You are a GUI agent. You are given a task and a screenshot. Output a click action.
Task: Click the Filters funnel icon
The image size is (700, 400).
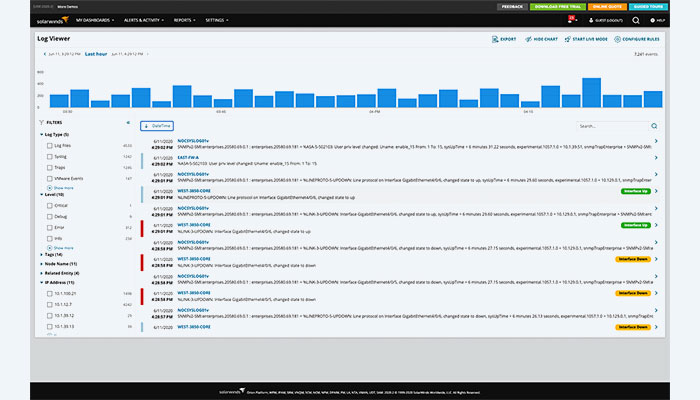click(42, 122)
